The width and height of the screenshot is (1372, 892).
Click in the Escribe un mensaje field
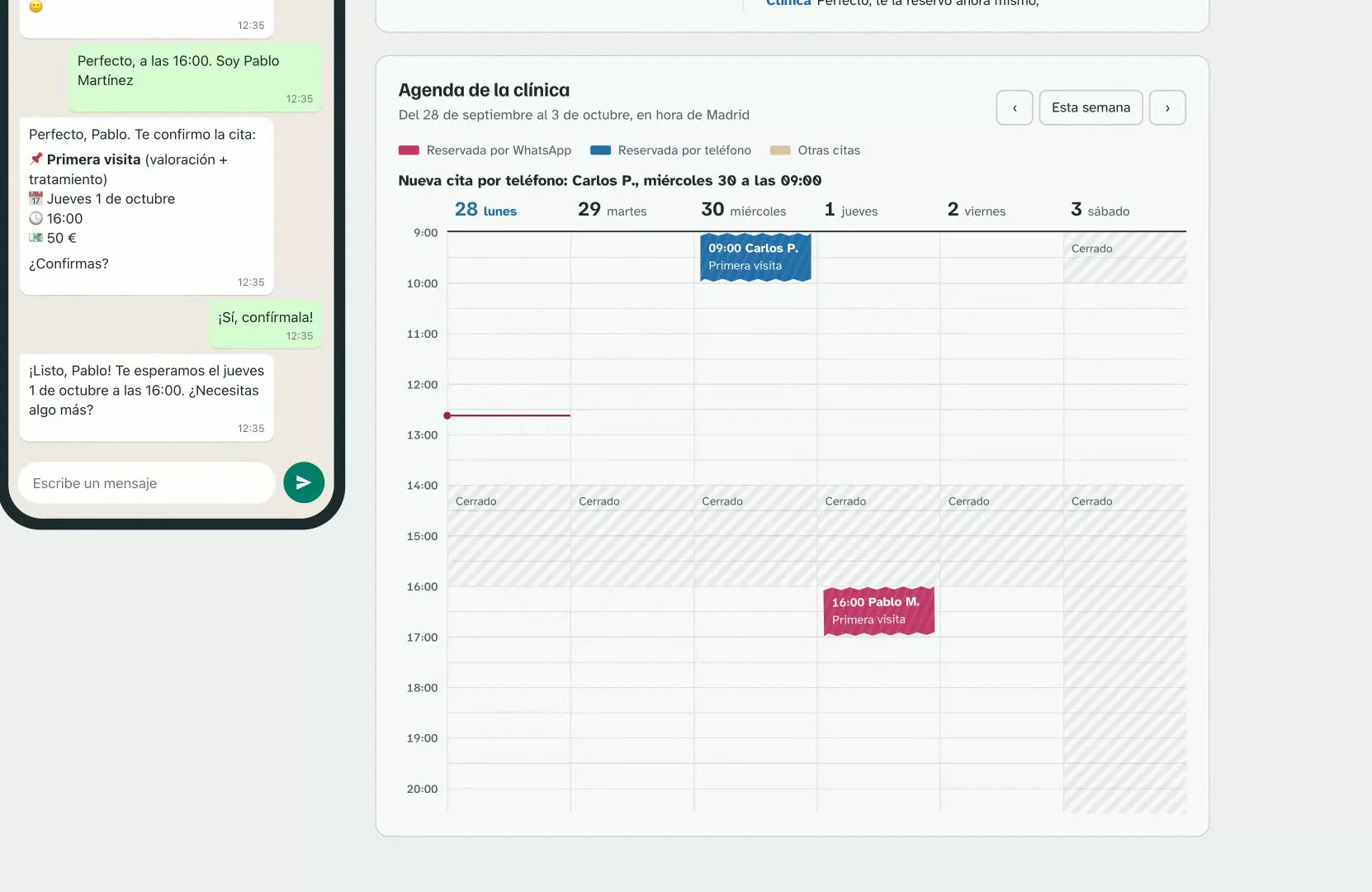click(146, 483)
